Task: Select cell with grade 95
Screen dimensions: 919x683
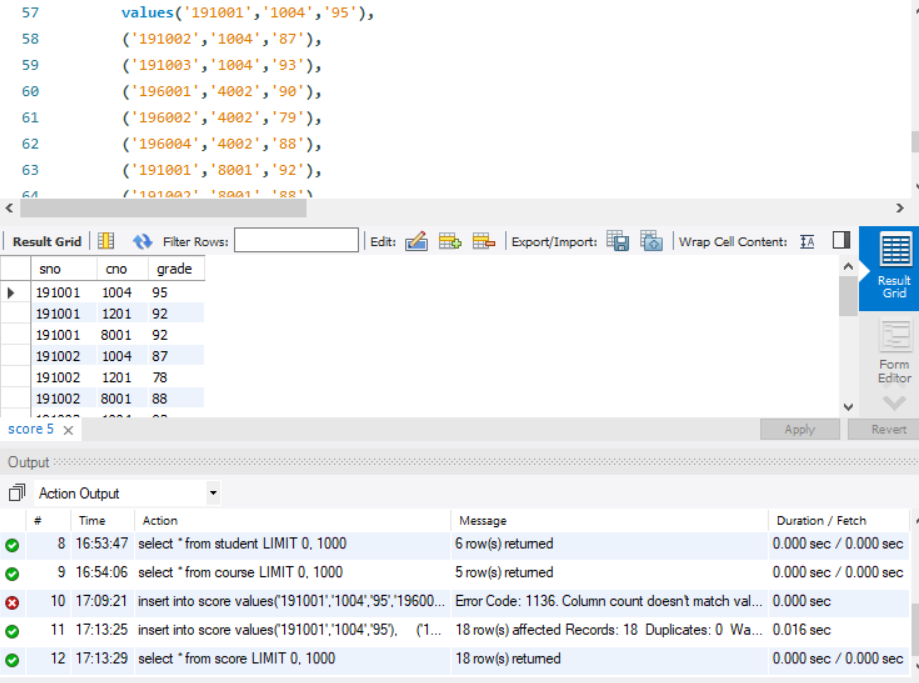Action: tap(176, 293)
